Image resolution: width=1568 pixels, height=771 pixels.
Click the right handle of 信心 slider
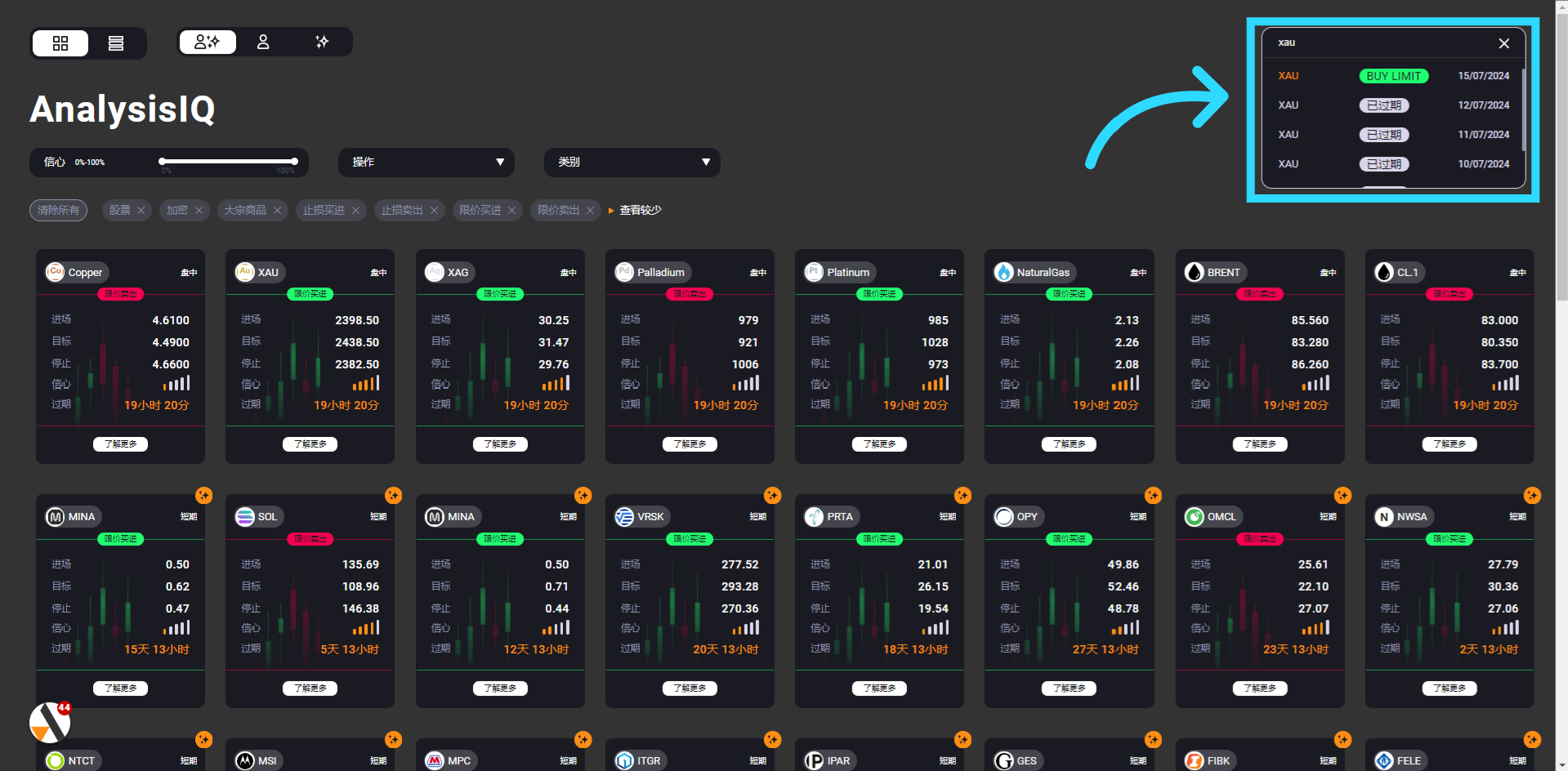(x=294, y=162)
